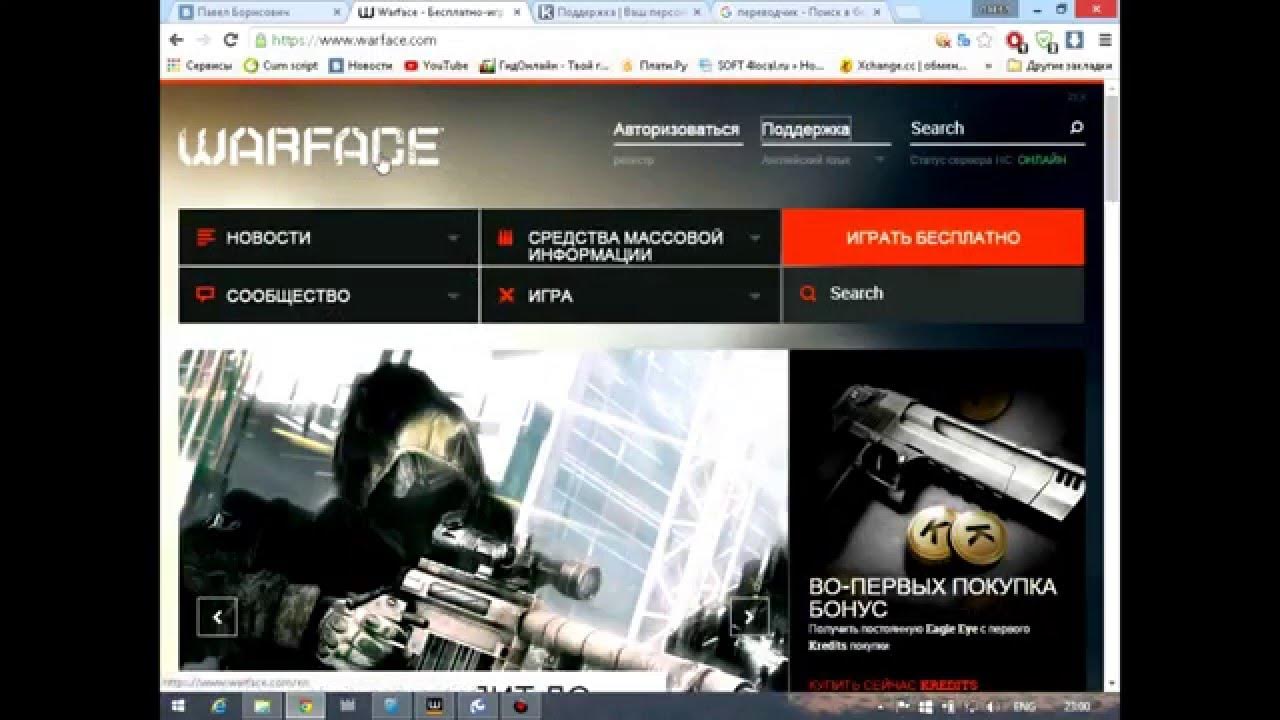Open the Новости bookmark
The height and width of the screenshot is (720, 1280).
(361, 65)
